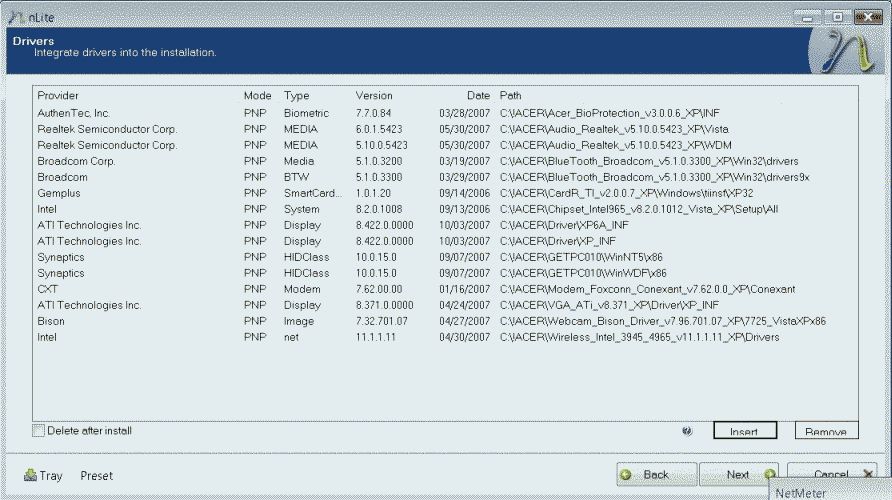892x500 pixels.
Task: Click the CardR_TI path cell
Action: (626, 193)
